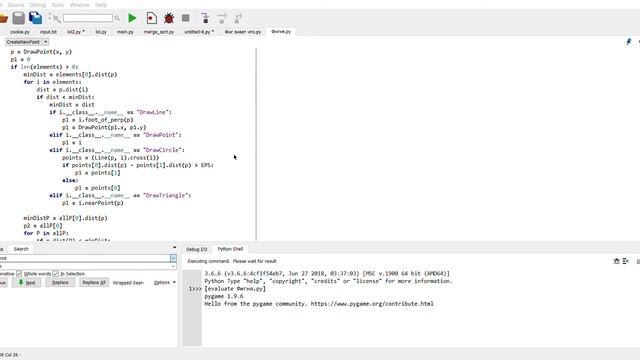Viewport: 640px width, 360px height.
Task: Click the pygame.org contribute URL in the shell
Action: (x=372, y=304)
